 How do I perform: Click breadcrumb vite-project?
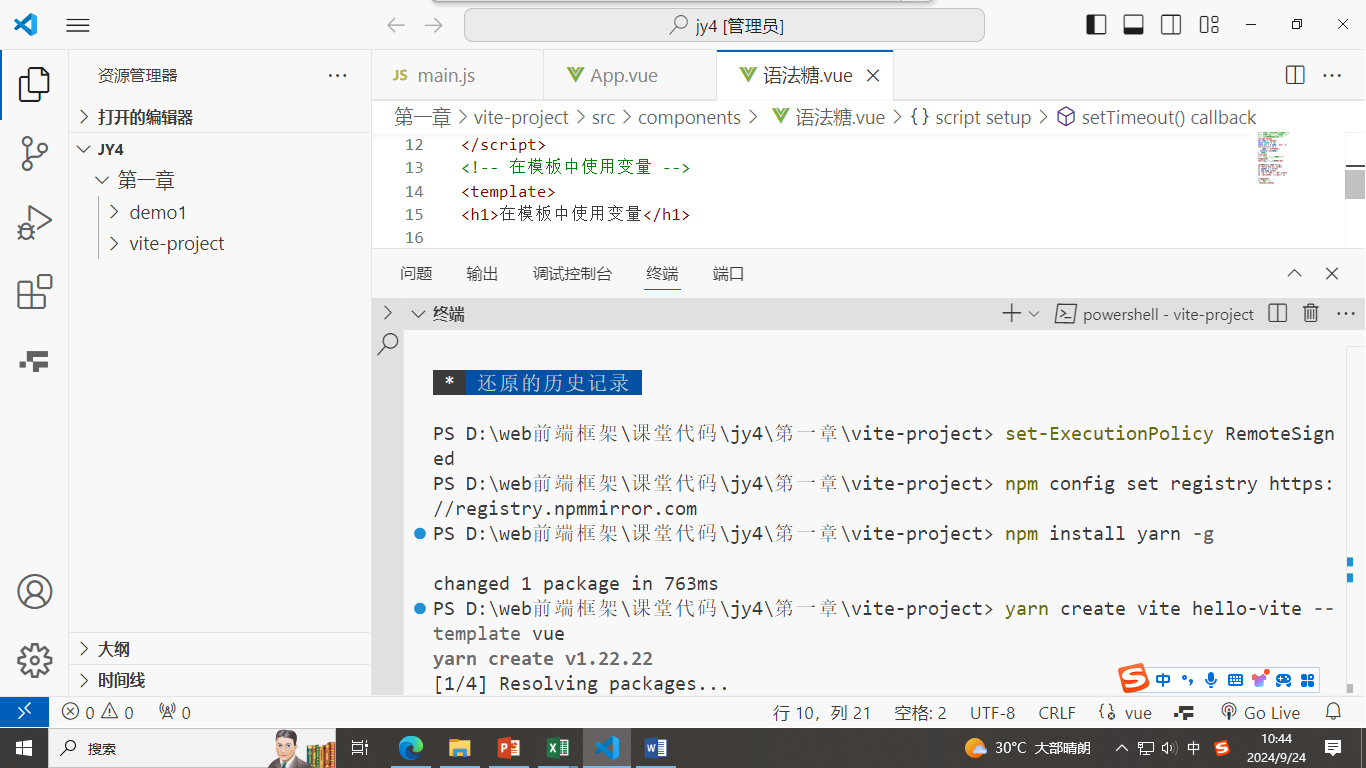[x=521, y=117]
